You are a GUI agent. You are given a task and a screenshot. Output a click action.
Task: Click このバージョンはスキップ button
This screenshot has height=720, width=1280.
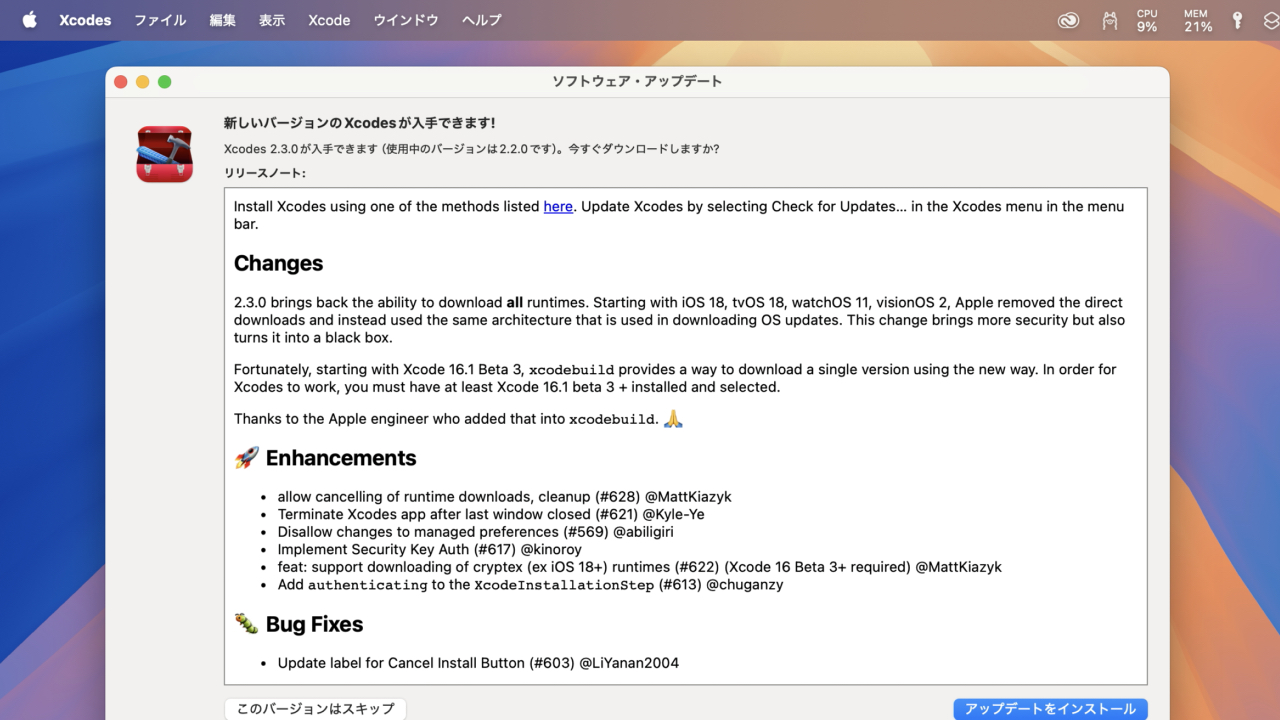(315, 709)
